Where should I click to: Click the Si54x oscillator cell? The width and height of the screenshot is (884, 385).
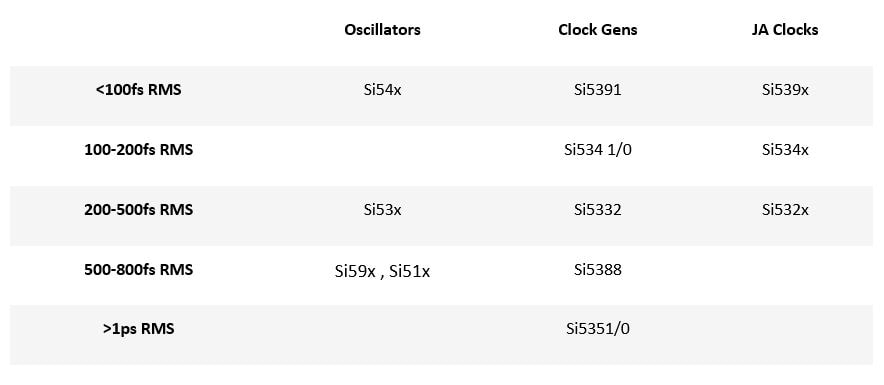382,90
